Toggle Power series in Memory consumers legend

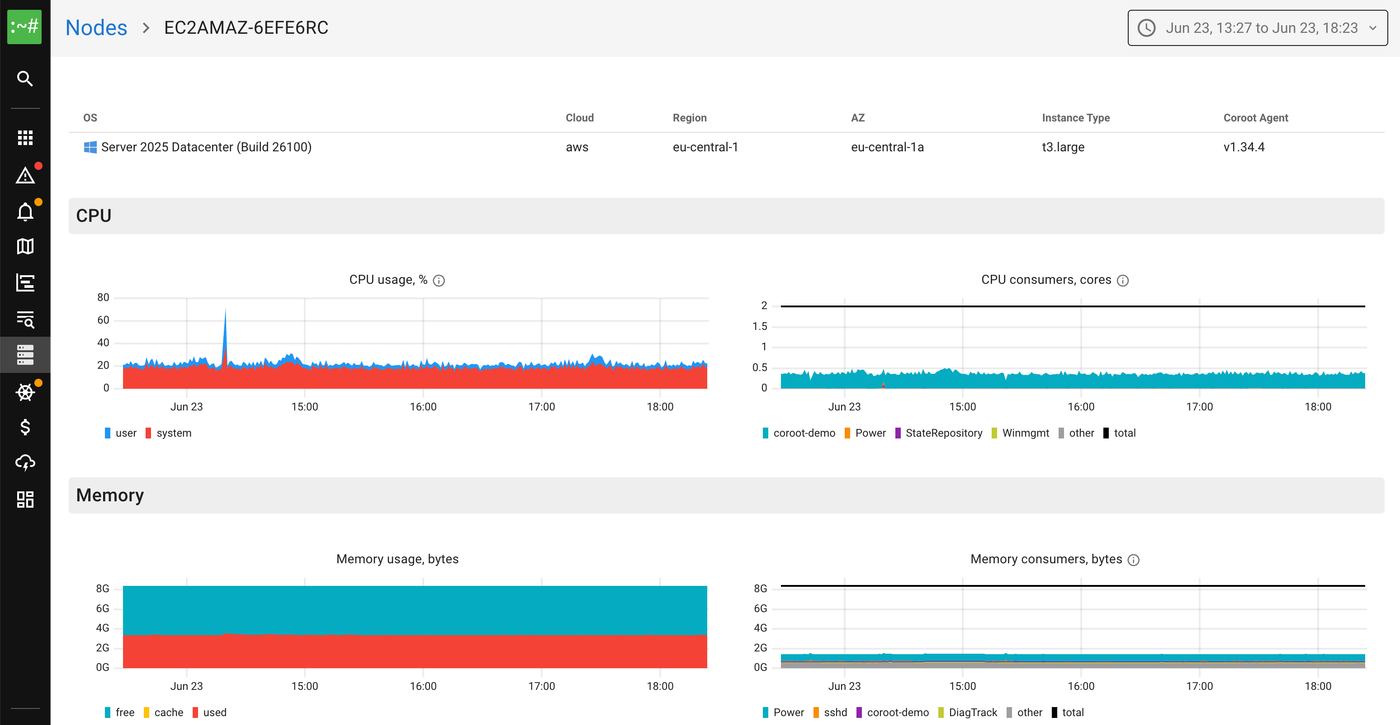coord(783,713)
